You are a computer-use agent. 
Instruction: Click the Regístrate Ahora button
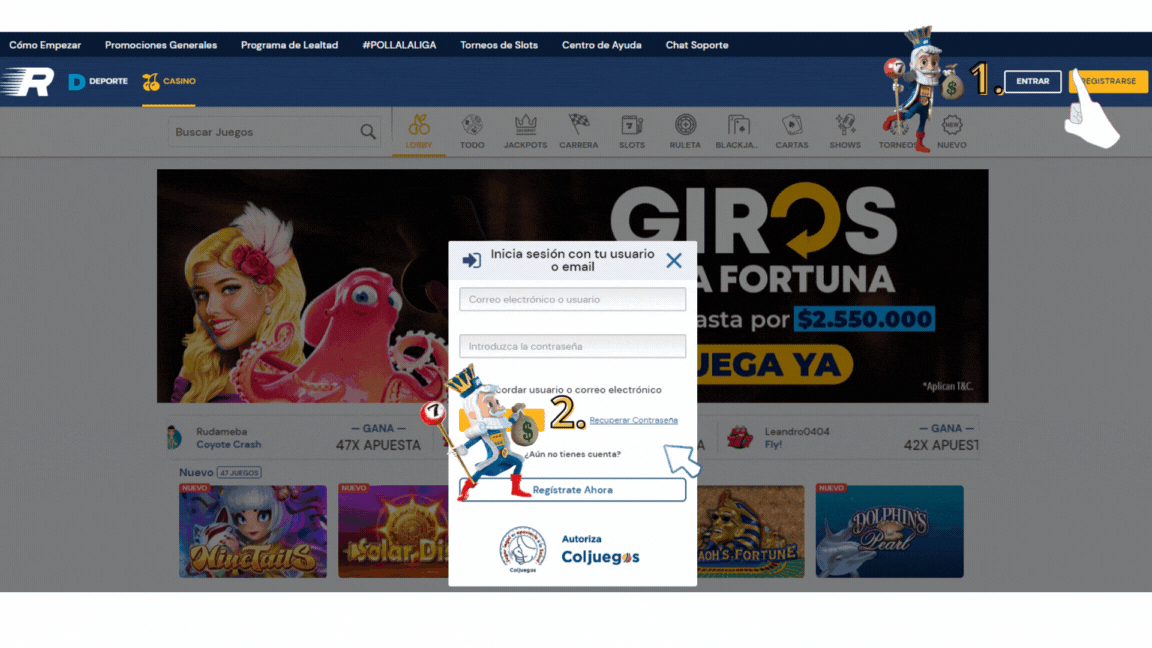[x=572, y=490]
